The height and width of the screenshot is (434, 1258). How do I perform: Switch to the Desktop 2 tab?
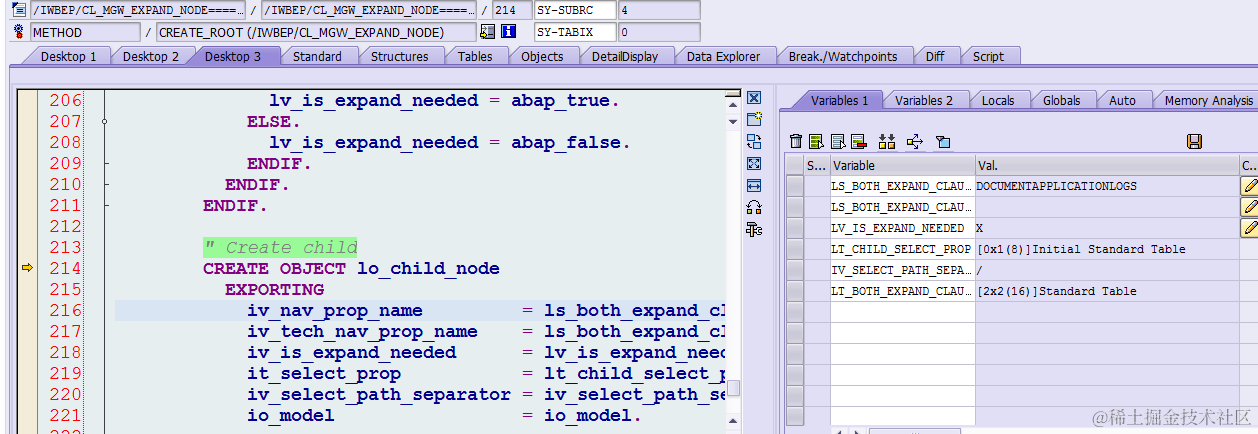[151, 56]
